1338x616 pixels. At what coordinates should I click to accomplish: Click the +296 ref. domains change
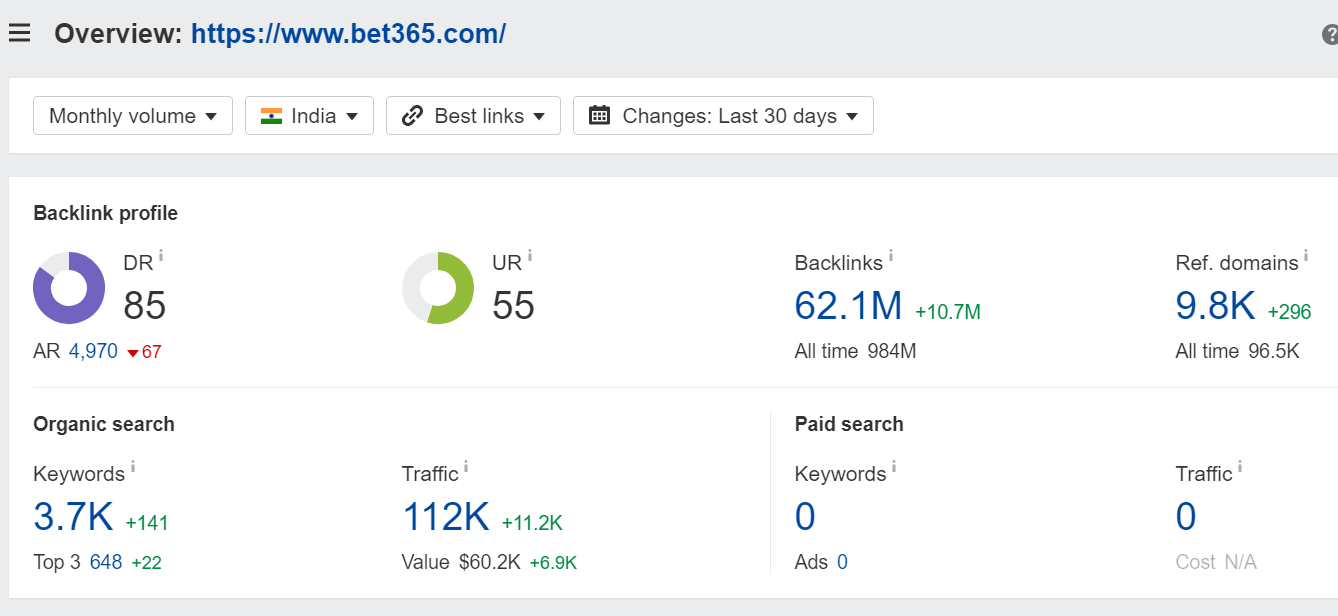click(1289, 312)
